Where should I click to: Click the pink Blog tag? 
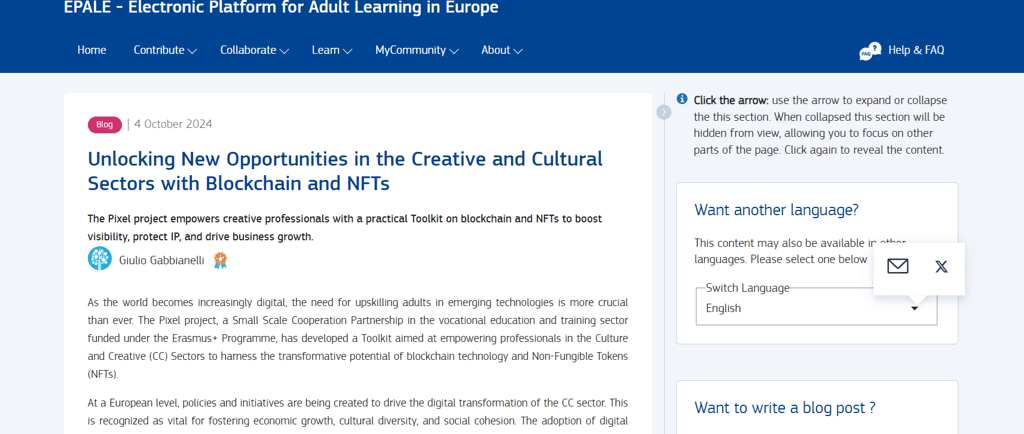click(104, 125)
